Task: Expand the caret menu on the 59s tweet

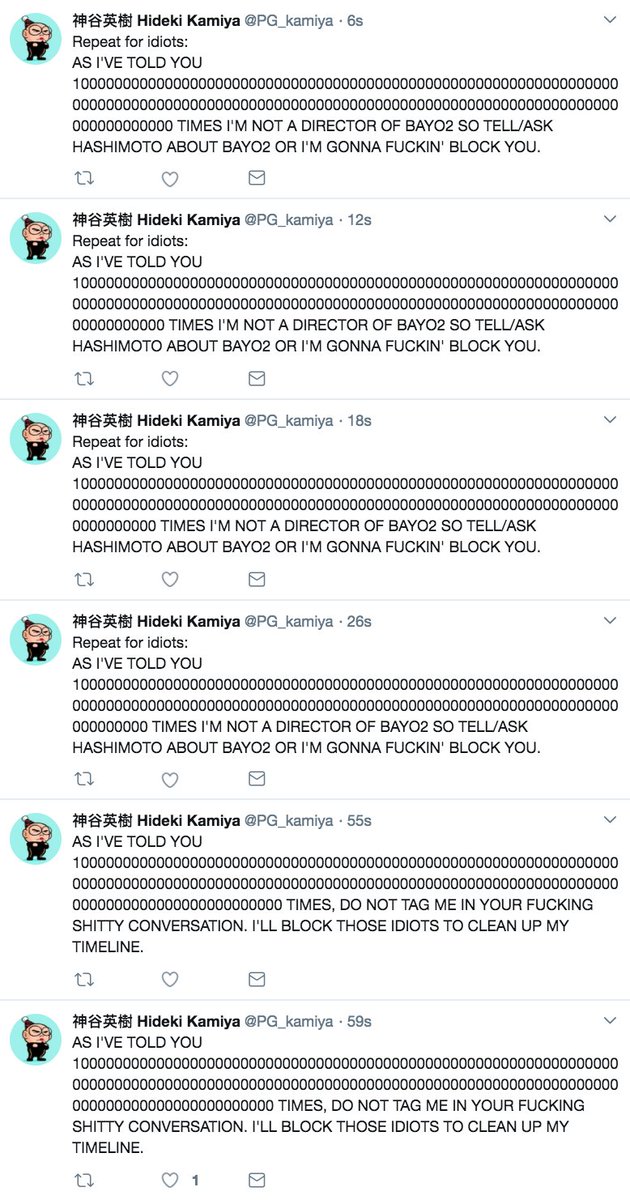Action: [611, 1020]
